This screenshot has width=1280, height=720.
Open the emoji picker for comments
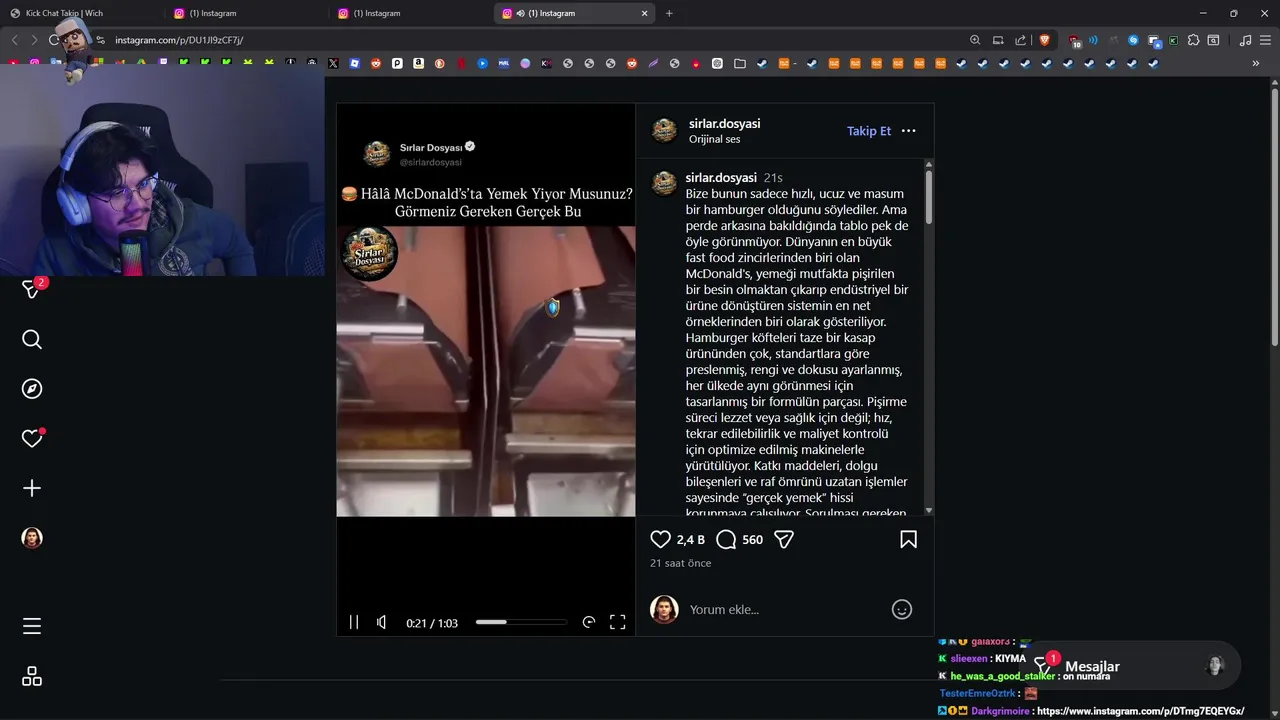[901, 609]
